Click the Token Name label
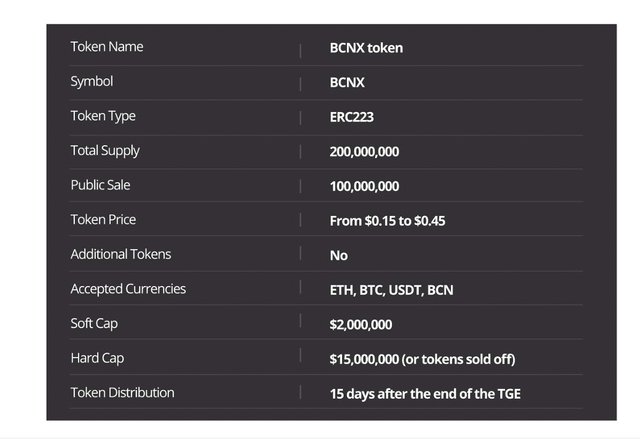The height and width of the screenshot is (439, 640). pyautogui.click(x=107, y=47)
